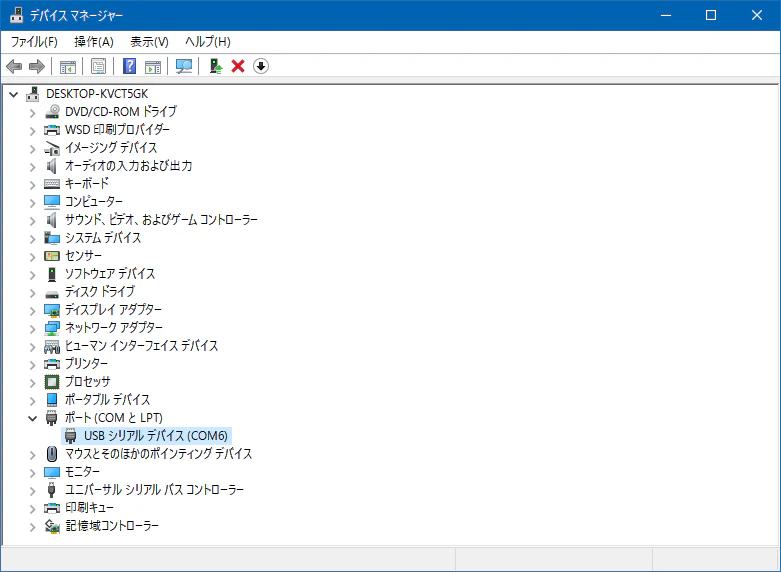
Task: Expand the システム デバイス node
Action: (33, 239)
